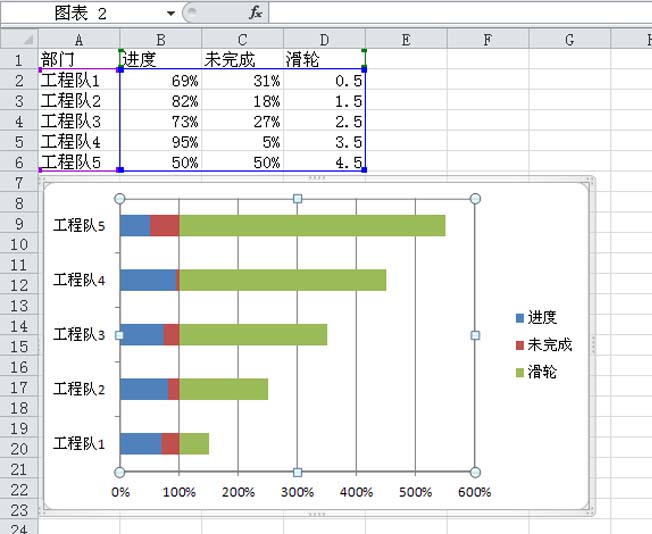This screenshot has height=534, width=652.
Task: Click the green 滑轮 legend color marker
Action: (x=519, y=373)
